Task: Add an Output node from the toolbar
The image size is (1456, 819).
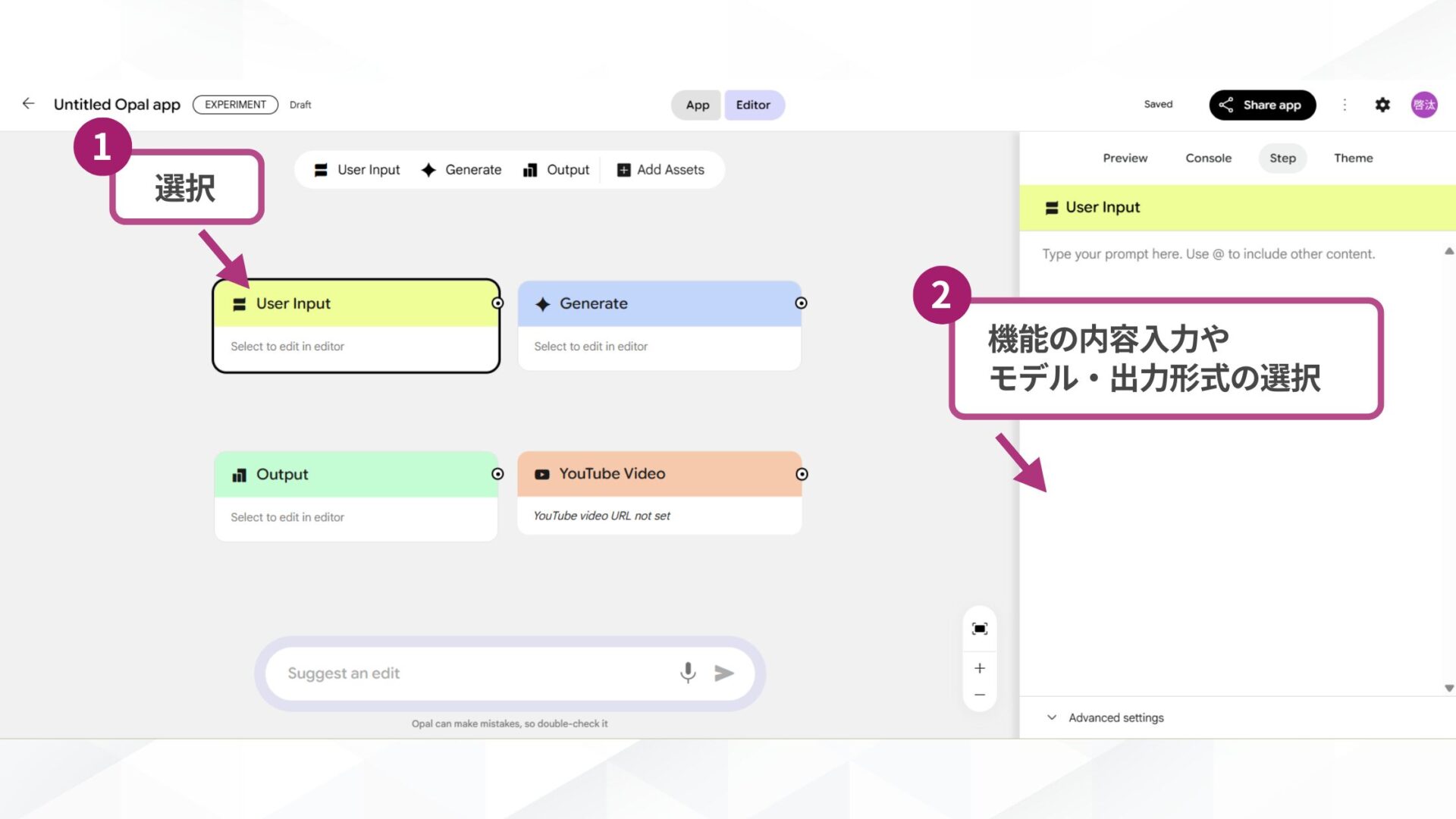Action: 556,169
